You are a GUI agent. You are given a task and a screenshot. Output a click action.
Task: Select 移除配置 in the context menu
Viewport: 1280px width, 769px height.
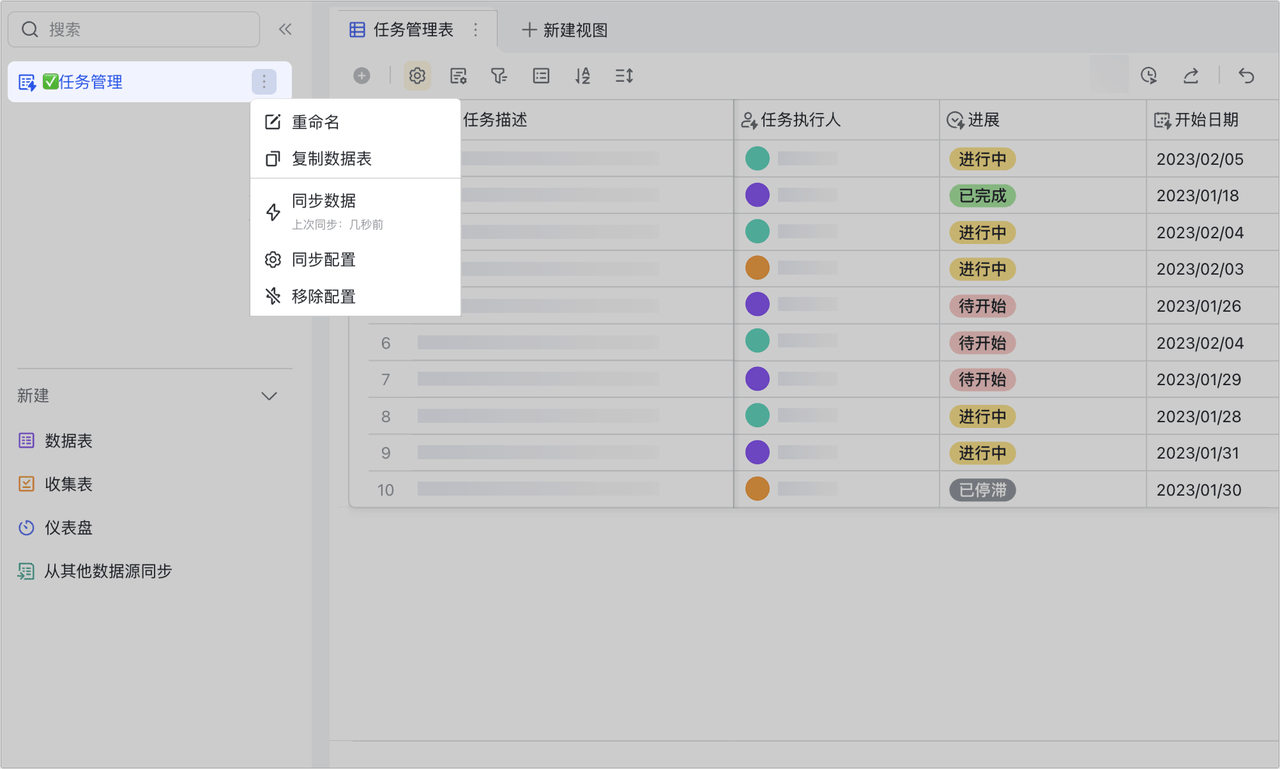(x=323, y=296)
